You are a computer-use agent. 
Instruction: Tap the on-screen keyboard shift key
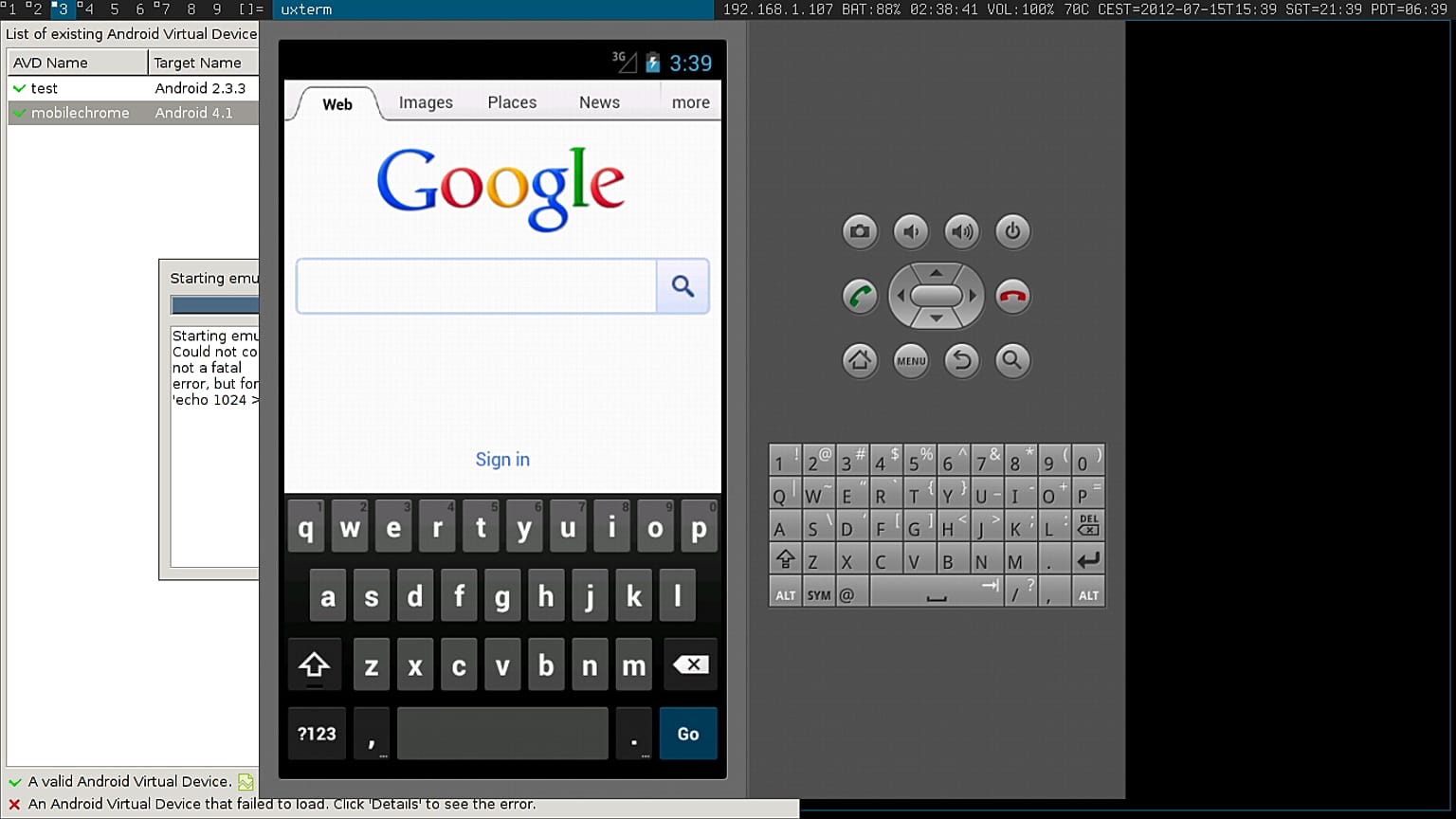[314, 664]
